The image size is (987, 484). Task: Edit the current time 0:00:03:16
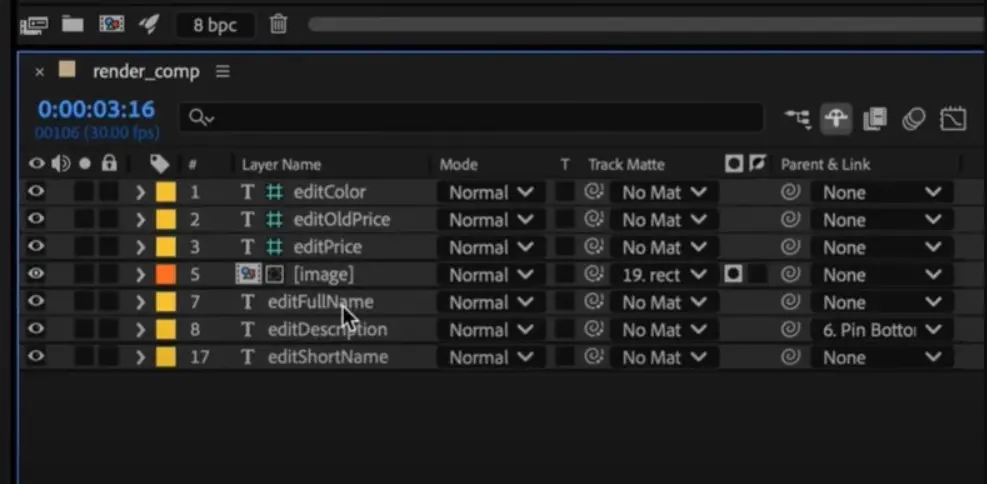click(96, 110)
